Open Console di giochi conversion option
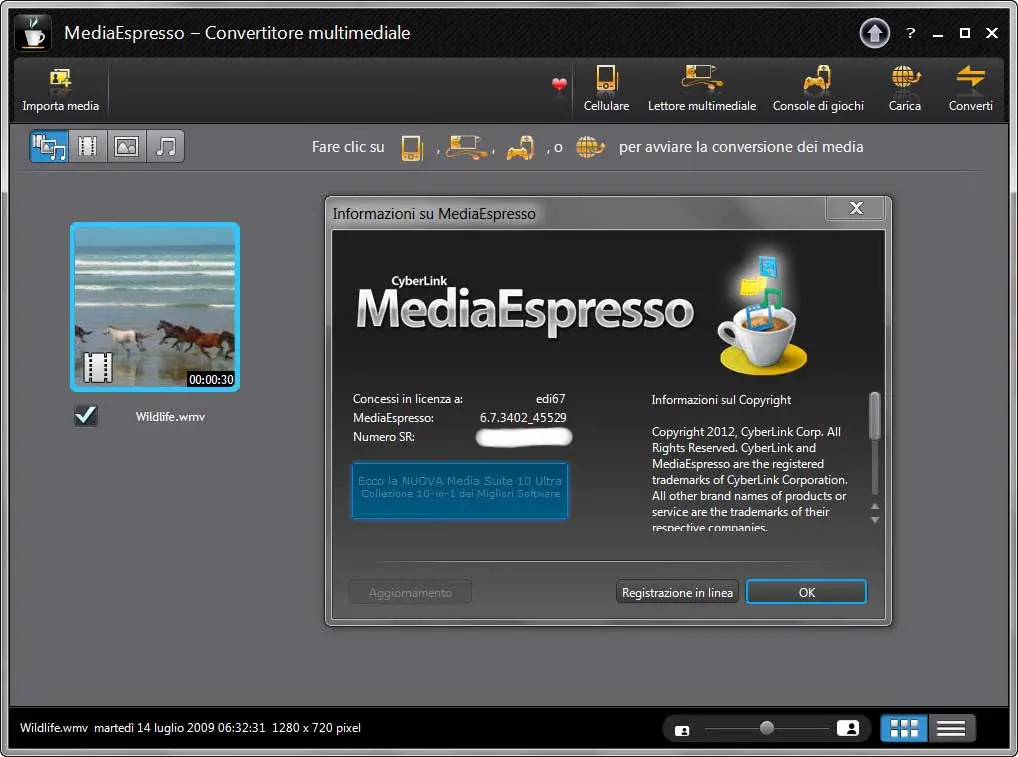 pyautogui.click(x=818, y=90)
